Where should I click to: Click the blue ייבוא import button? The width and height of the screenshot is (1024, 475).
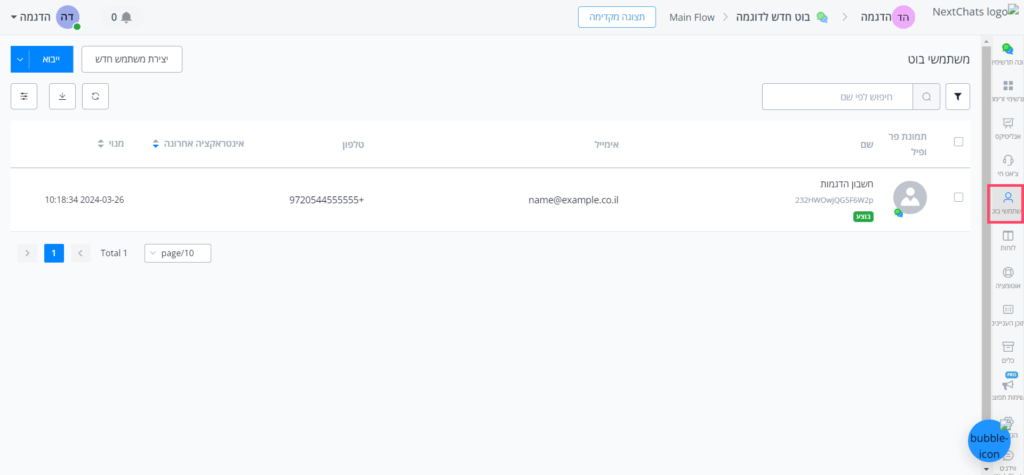pos(52,59)
